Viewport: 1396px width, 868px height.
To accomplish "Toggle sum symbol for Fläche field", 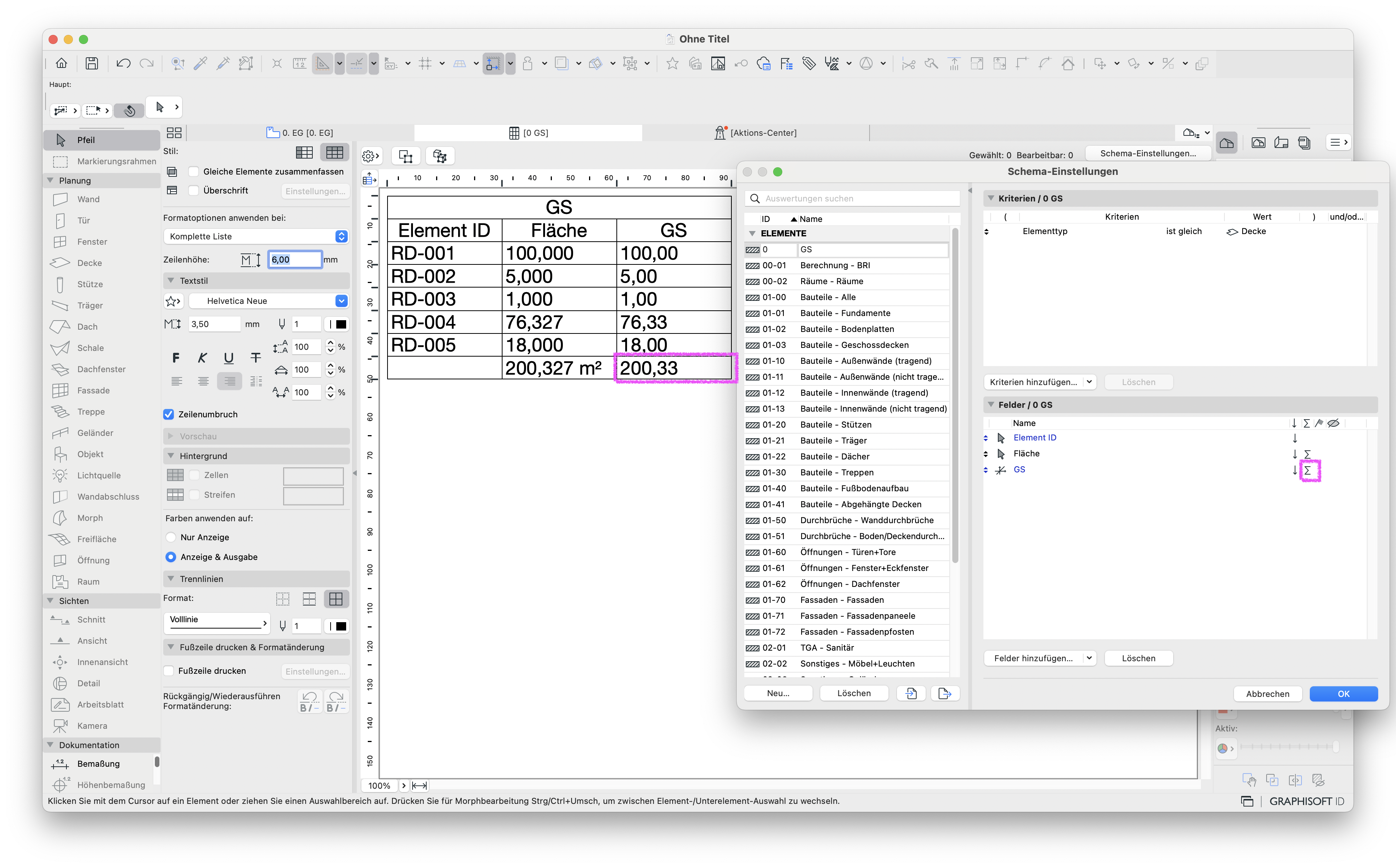I will [1308, 454].
